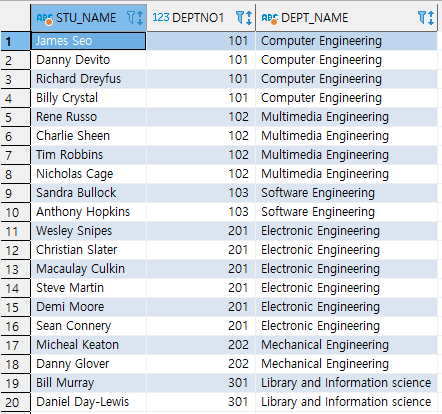Click the 'Sandra Bullock' cell

88,193
